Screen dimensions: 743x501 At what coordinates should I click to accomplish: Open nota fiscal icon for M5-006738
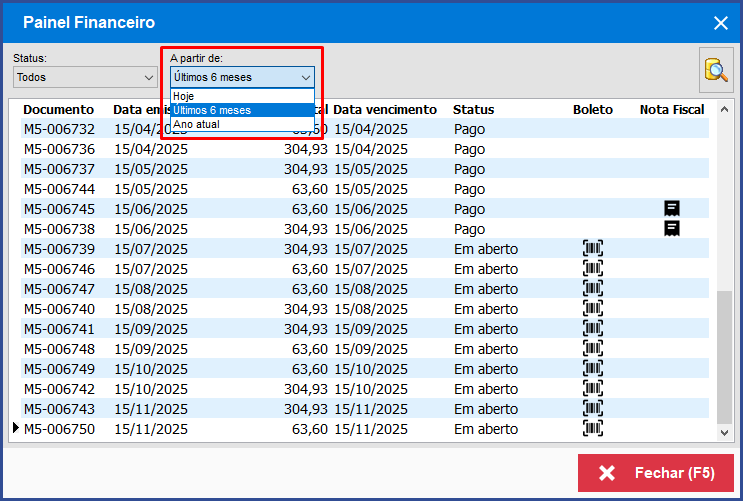[672, 228]
